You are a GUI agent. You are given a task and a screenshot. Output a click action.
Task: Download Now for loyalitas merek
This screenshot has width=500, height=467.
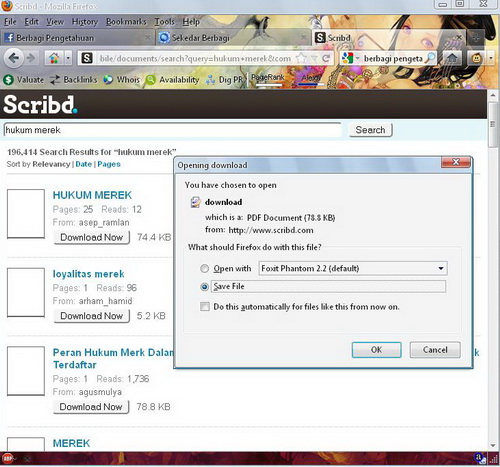92,316
